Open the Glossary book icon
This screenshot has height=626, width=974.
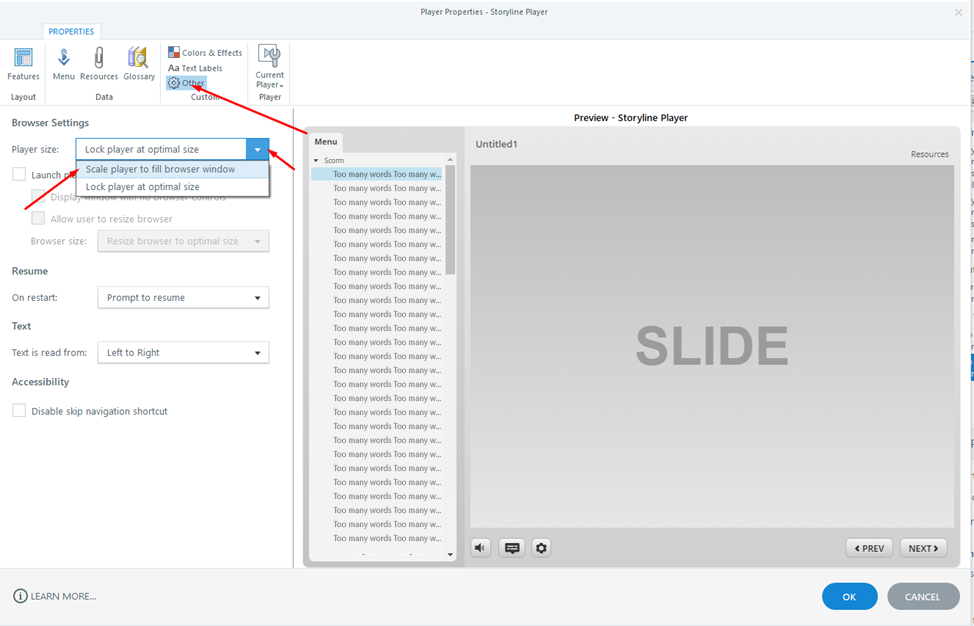[x=139, y=63]
